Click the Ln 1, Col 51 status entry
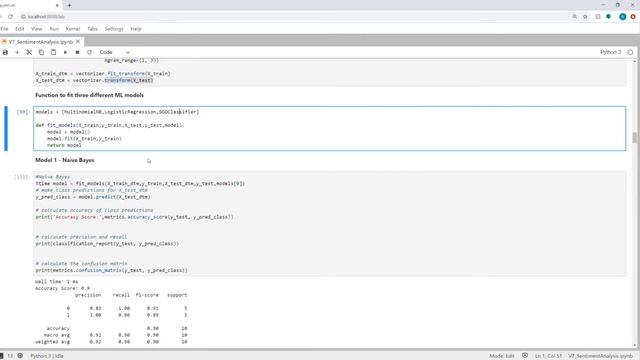640x360 pixels. (548, 356)
